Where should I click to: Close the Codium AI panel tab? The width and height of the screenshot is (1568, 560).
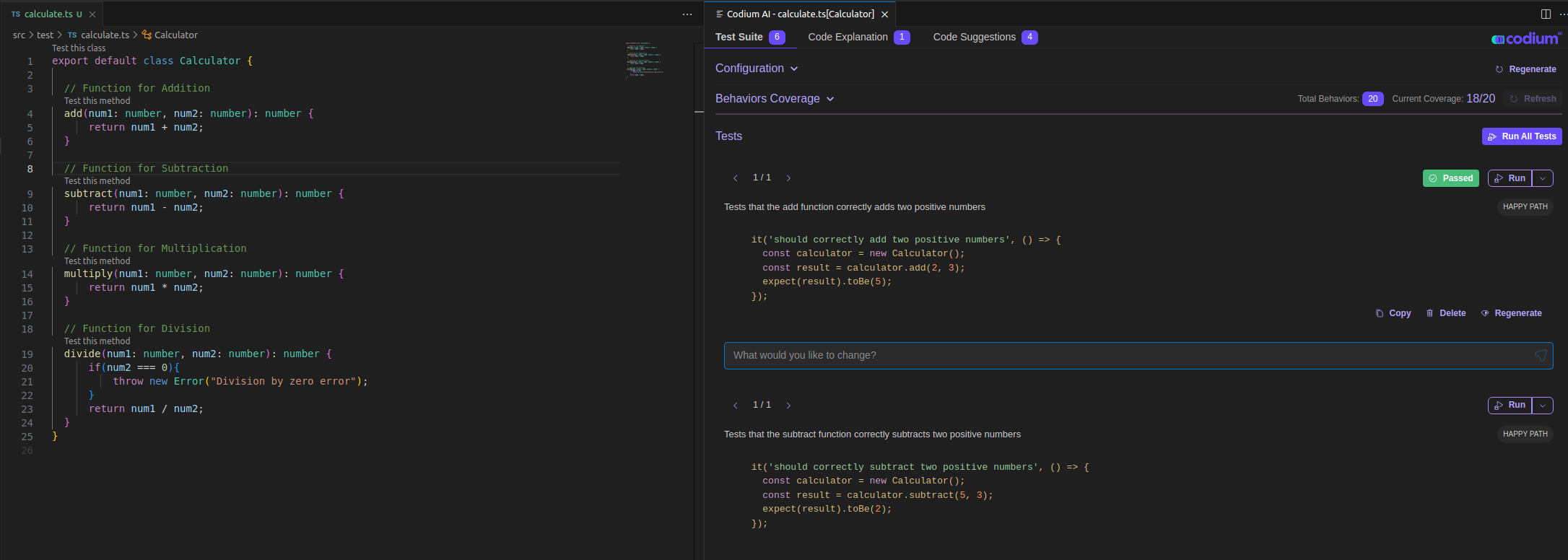(884, 14)
